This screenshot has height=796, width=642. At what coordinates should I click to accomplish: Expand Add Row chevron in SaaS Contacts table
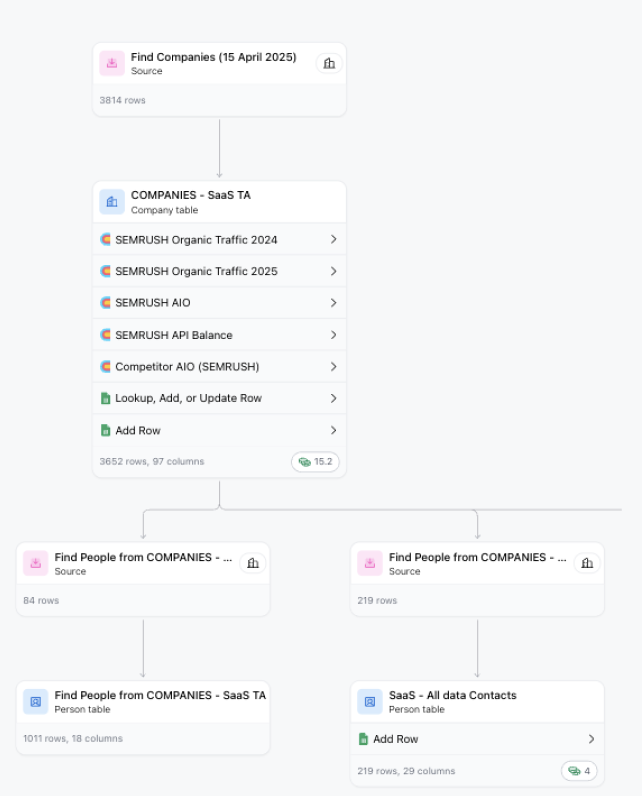(591, 739)
